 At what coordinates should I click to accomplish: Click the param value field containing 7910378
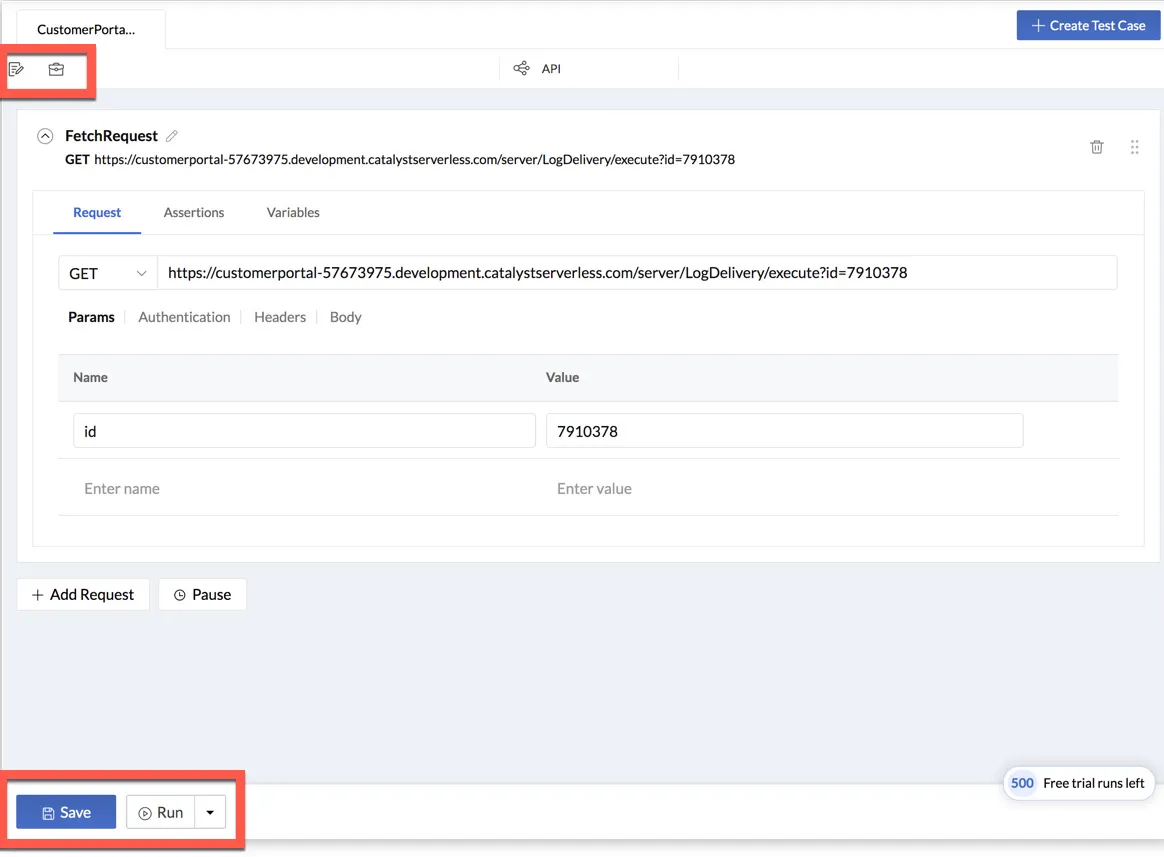(785, 431)
